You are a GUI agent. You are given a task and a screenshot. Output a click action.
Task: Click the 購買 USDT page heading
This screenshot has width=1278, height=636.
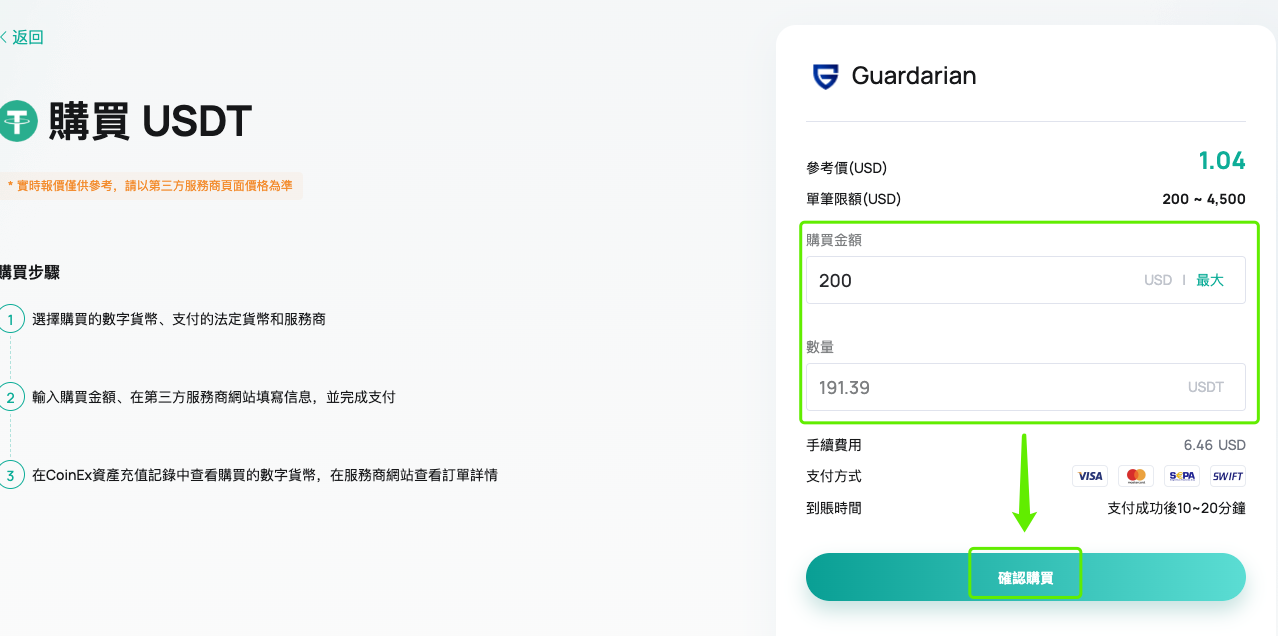click(150, 121)
